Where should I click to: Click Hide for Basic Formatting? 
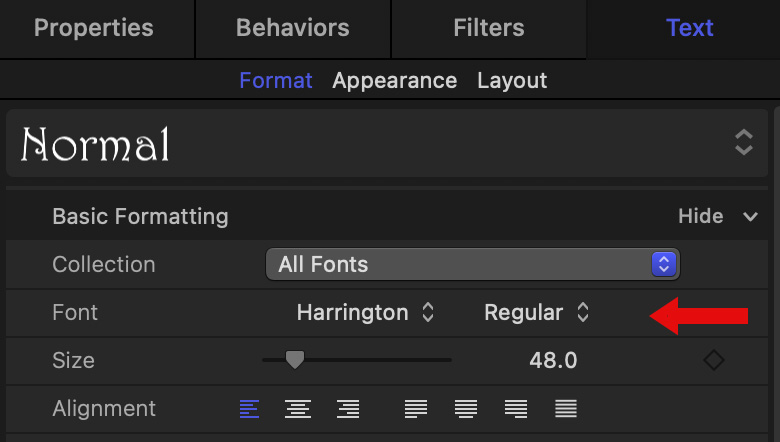click(x=700, y=216)
